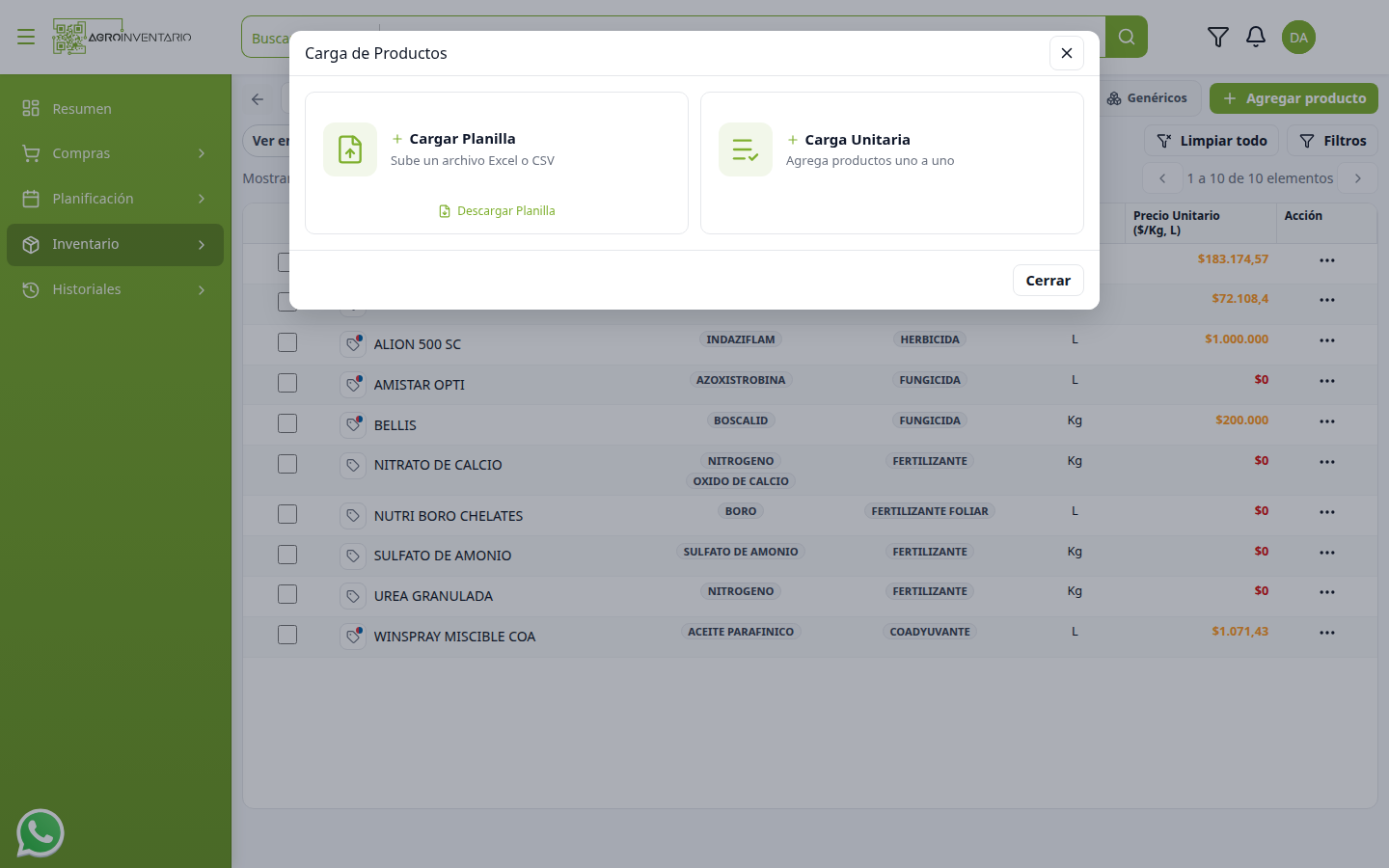Screen dimensions: 1389x868
Task: Click the Cerrar button
Action: [1049, 281]
